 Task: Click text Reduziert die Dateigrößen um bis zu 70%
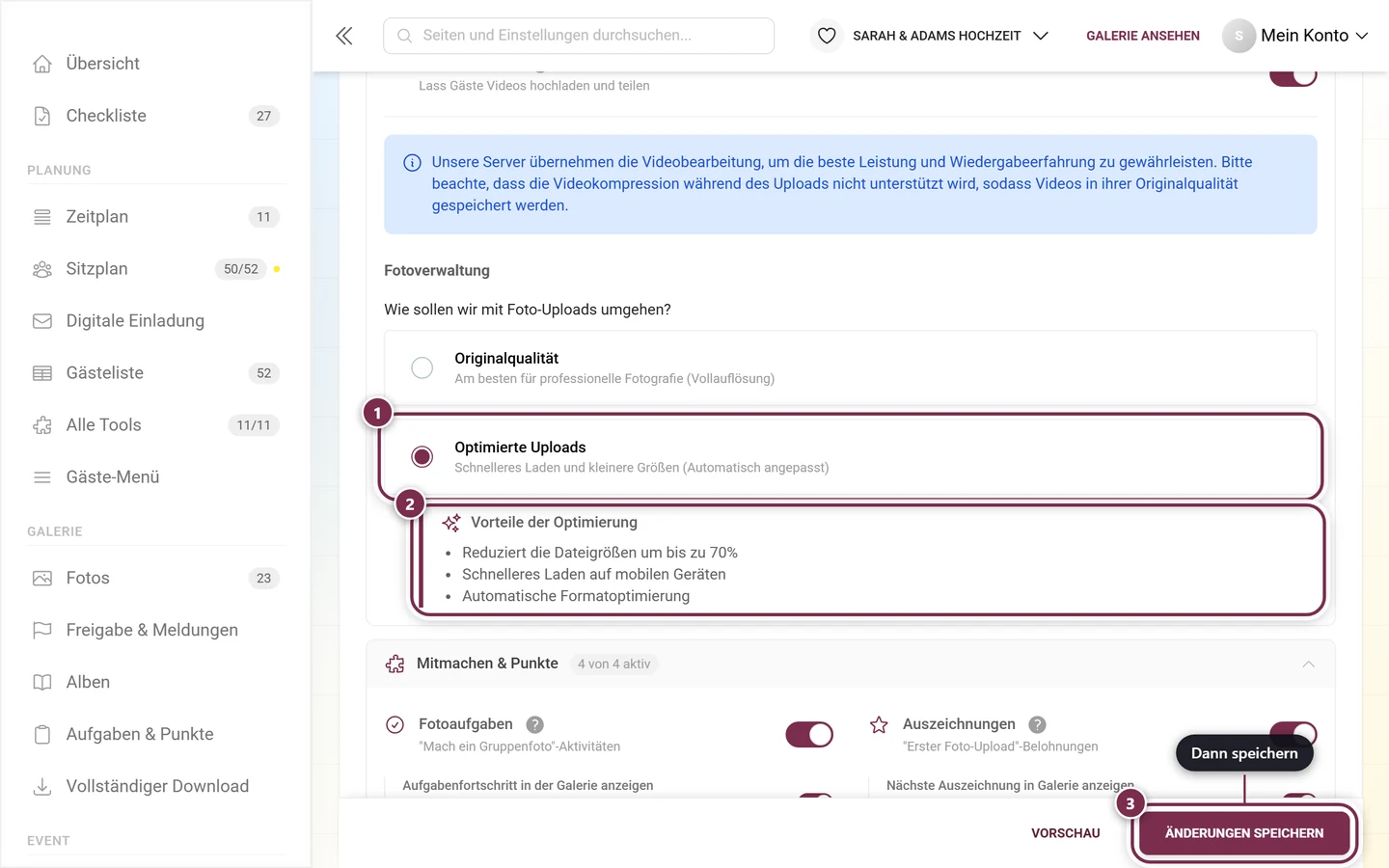pyautogui.click(x=600, y=553)
